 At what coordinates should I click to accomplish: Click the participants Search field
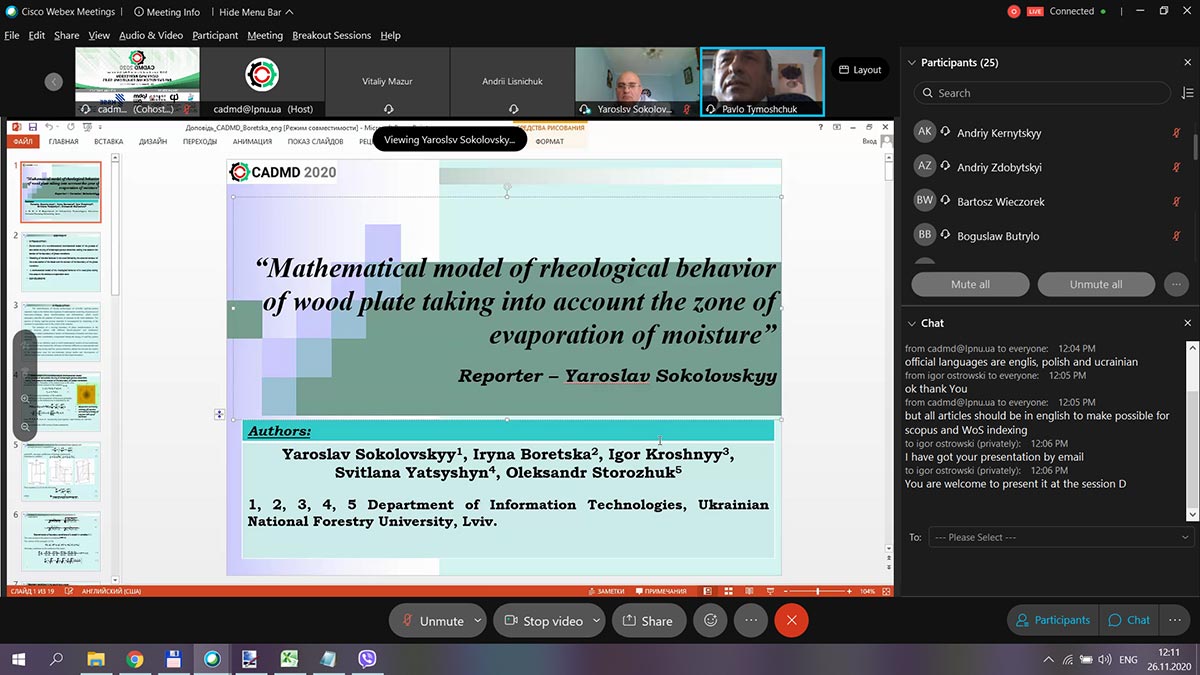tap(1045, 93)
